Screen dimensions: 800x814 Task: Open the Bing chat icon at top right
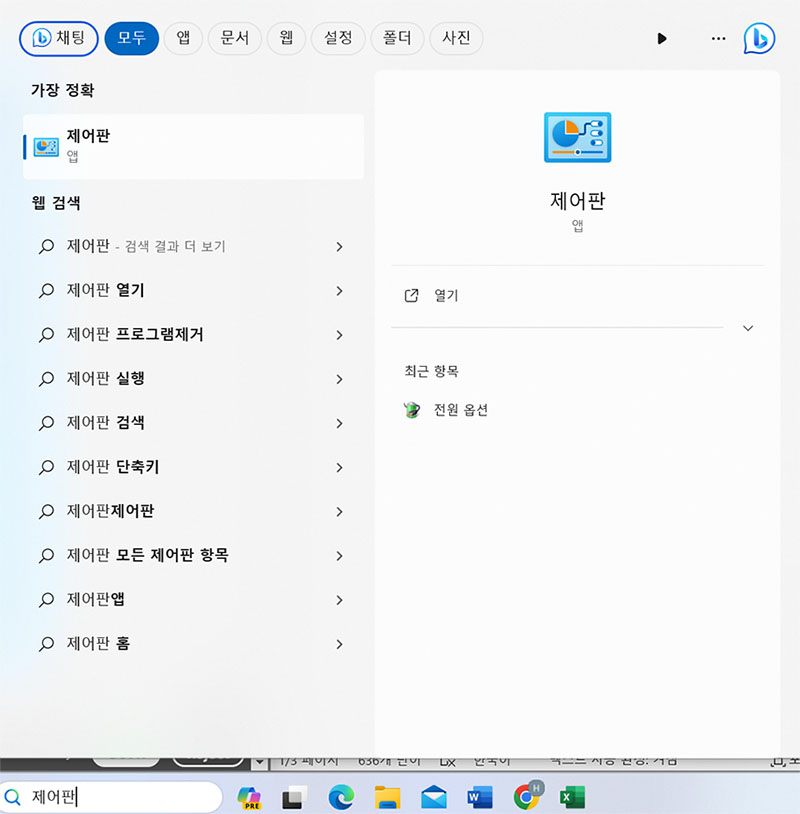759,38
